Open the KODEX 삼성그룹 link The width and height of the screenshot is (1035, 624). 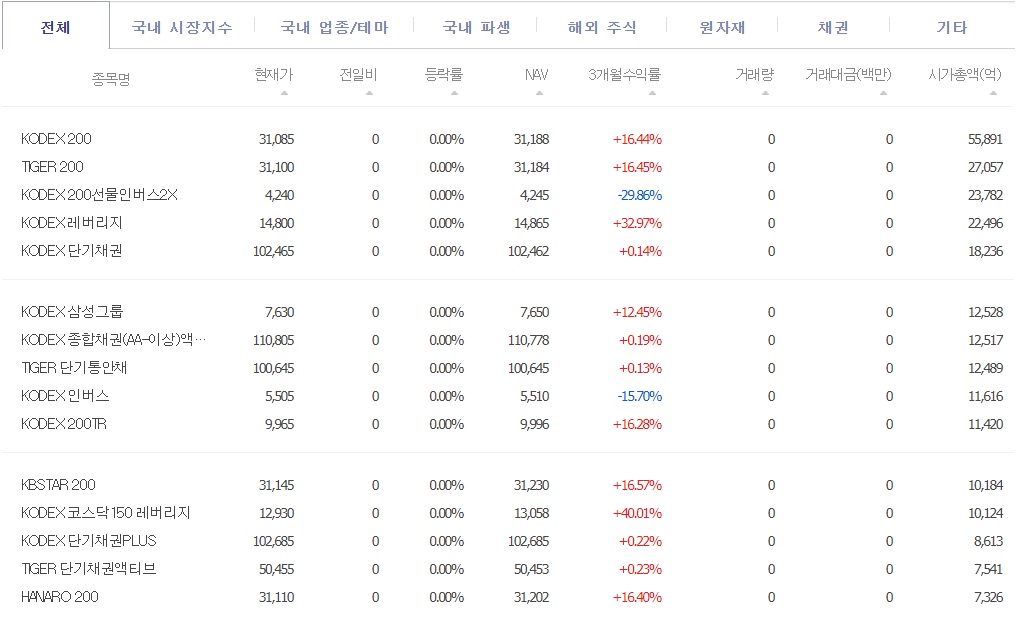tap(72, 312)
